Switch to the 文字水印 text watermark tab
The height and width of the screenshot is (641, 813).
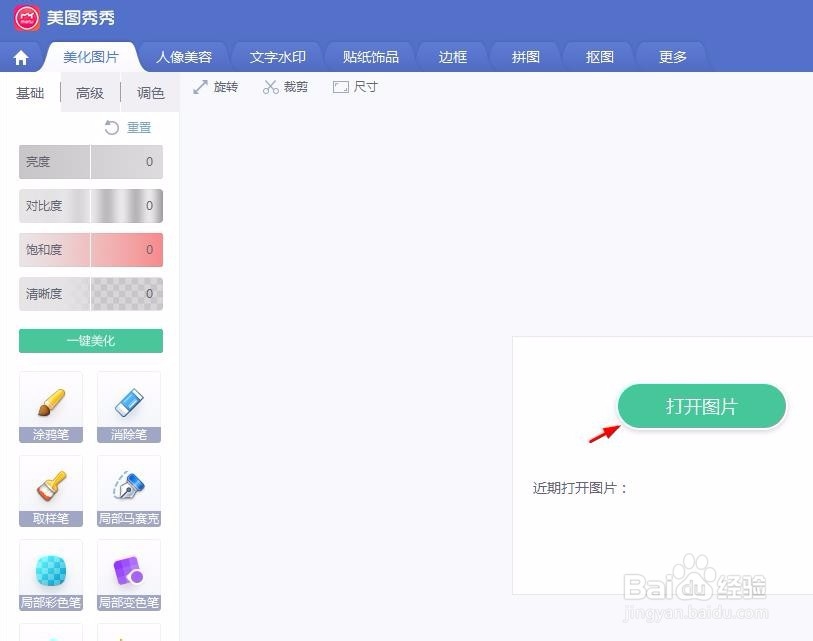tap(277, 56)
